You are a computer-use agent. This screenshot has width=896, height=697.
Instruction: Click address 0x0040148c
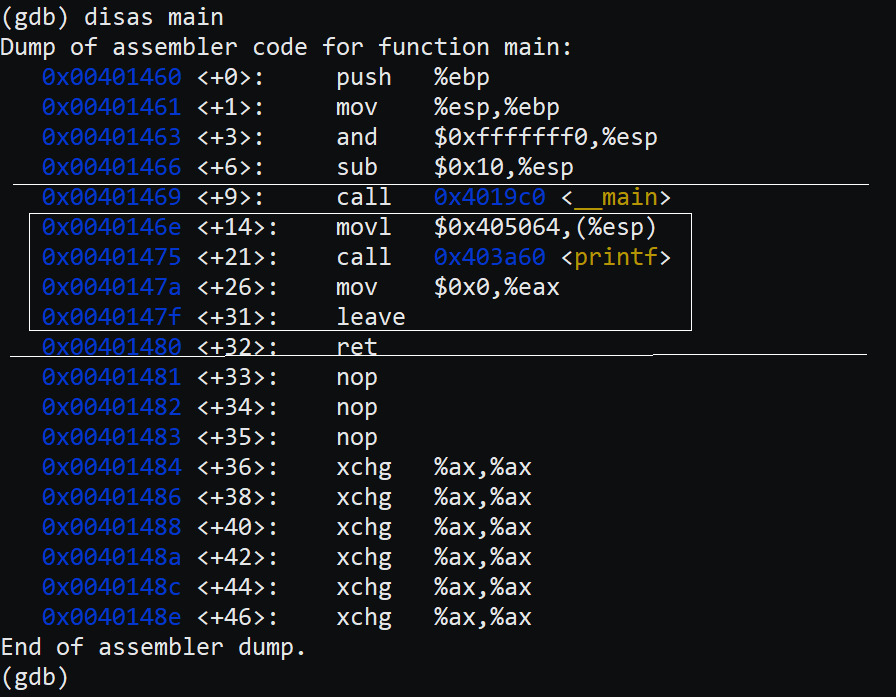111,587
